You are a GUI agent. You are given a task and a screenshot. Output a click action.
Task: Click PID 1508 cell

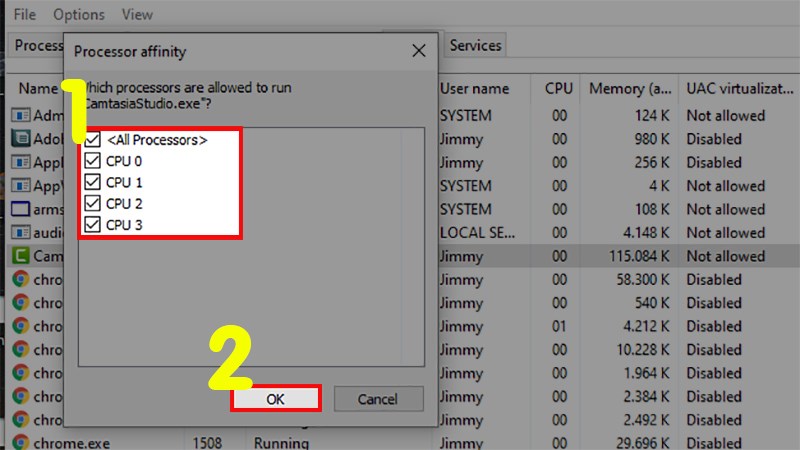tap(207, 443)
